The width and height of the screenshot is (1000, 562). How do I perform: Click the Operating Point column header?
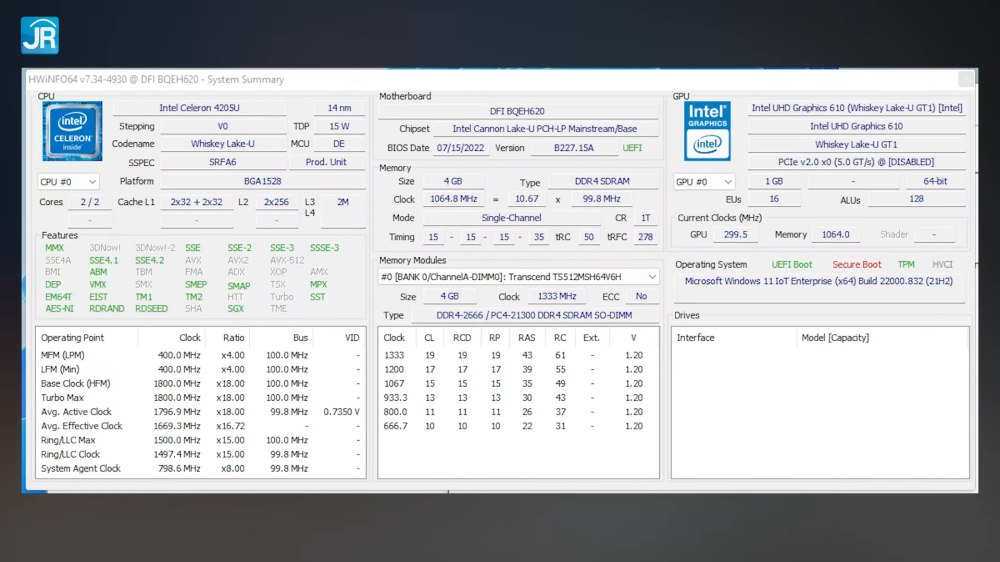click(86, 338)
